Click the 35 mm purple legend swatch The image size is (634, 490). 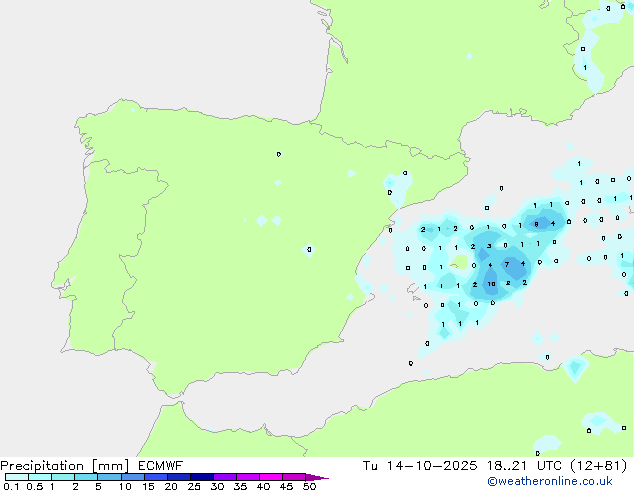coord(247,478)
